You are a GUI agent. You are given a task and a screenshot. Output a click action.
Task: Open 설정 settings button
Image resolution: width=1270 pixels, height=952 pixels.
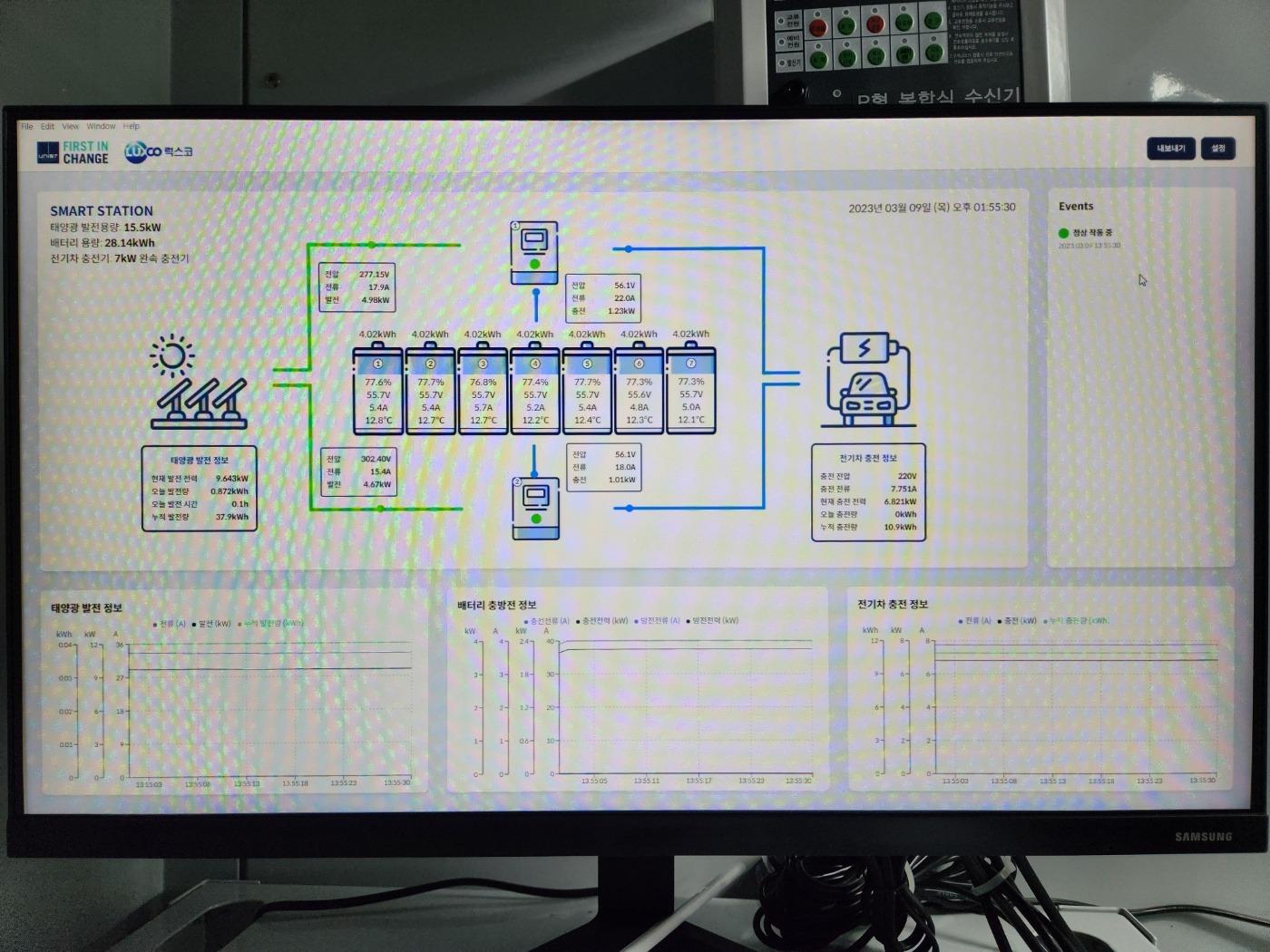(1217, 149)
